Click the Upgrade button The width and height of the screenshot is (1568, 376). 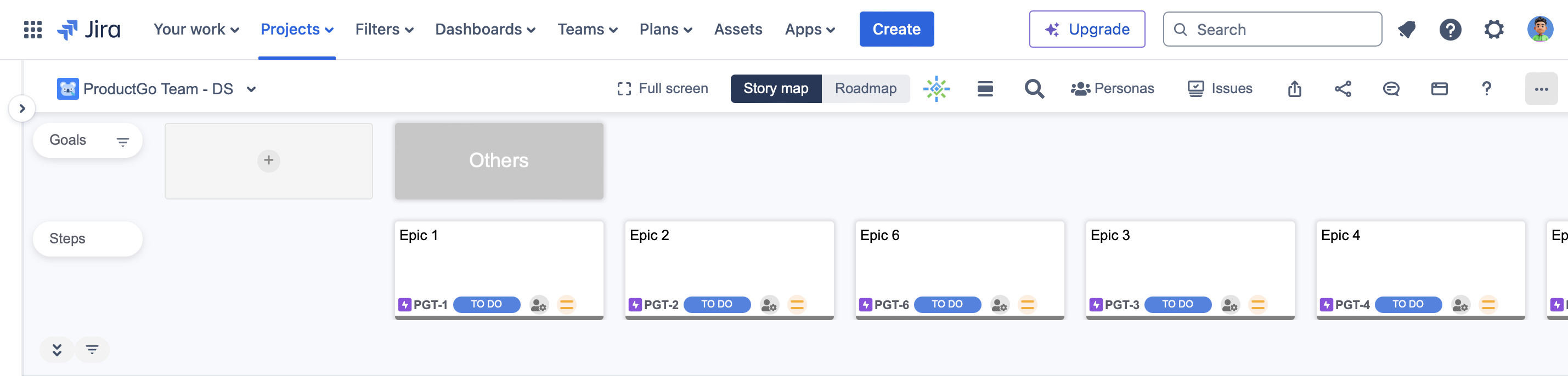pos(1086,29)
